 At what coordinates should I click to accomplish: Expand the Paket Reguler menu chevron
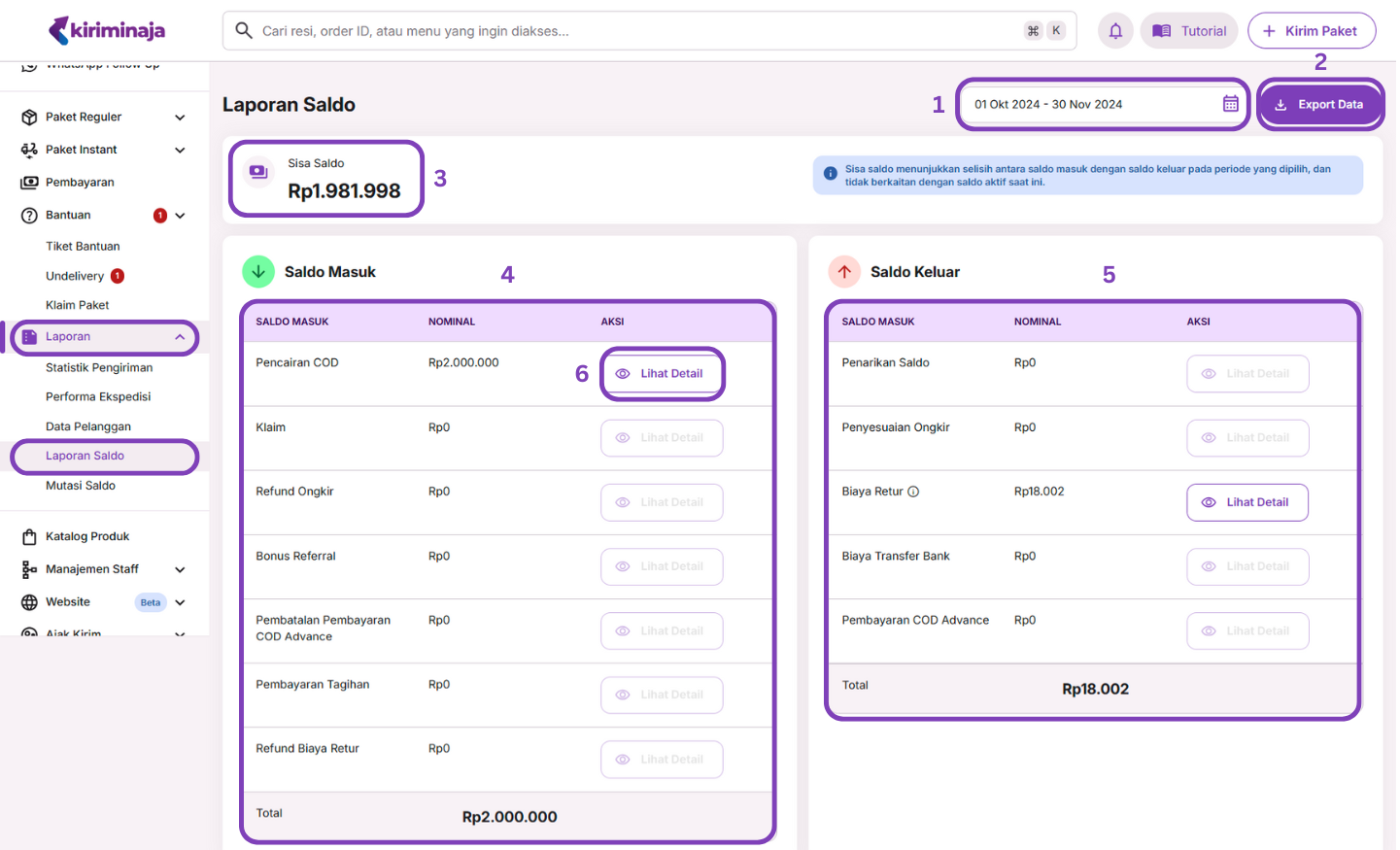pyautogui.click(x=180, y=118)
